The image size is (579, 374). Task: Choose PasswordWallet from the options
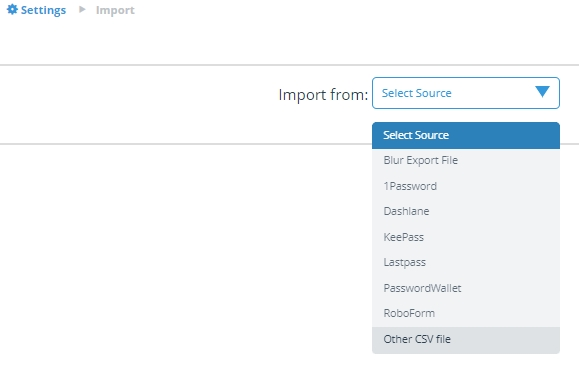click(x=466, y=288)
